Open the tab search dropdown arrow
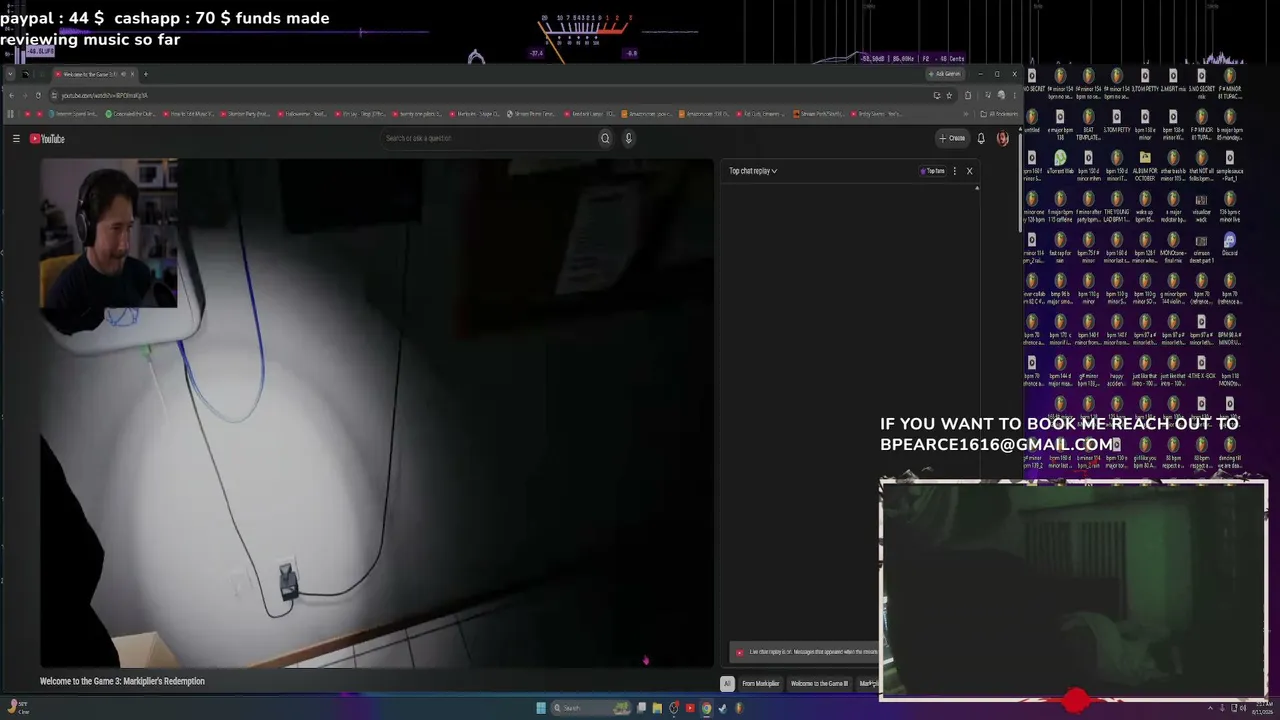 point(10,74)
